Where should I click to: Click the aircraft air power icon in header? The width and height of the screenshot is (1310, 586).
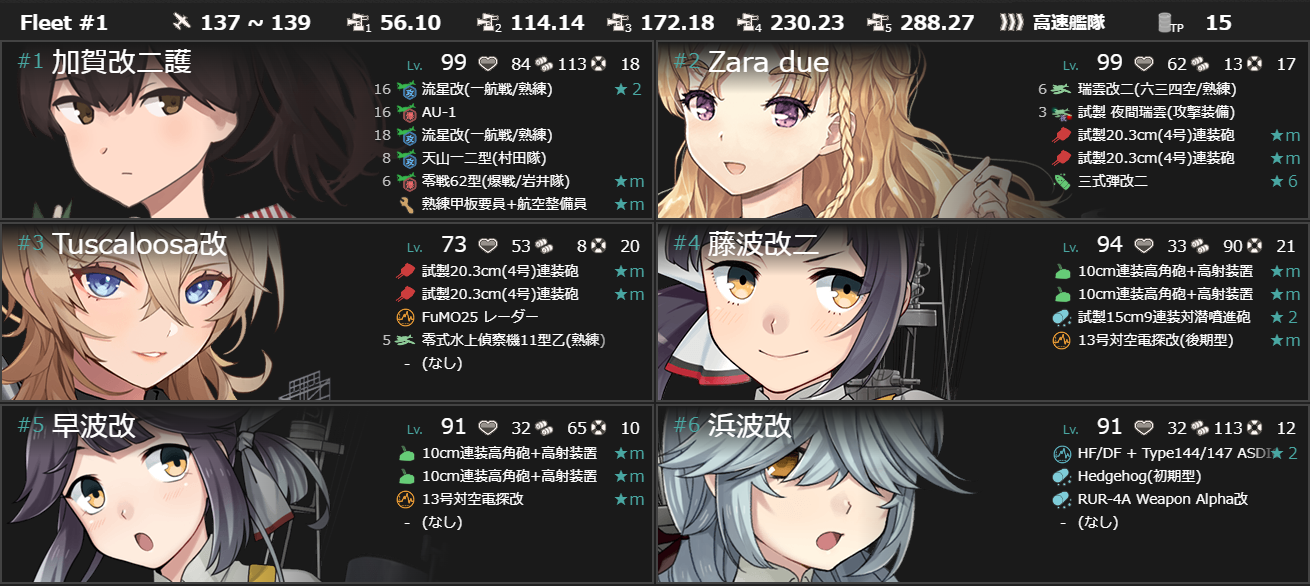pyautogui.click(x=181, y=22)
